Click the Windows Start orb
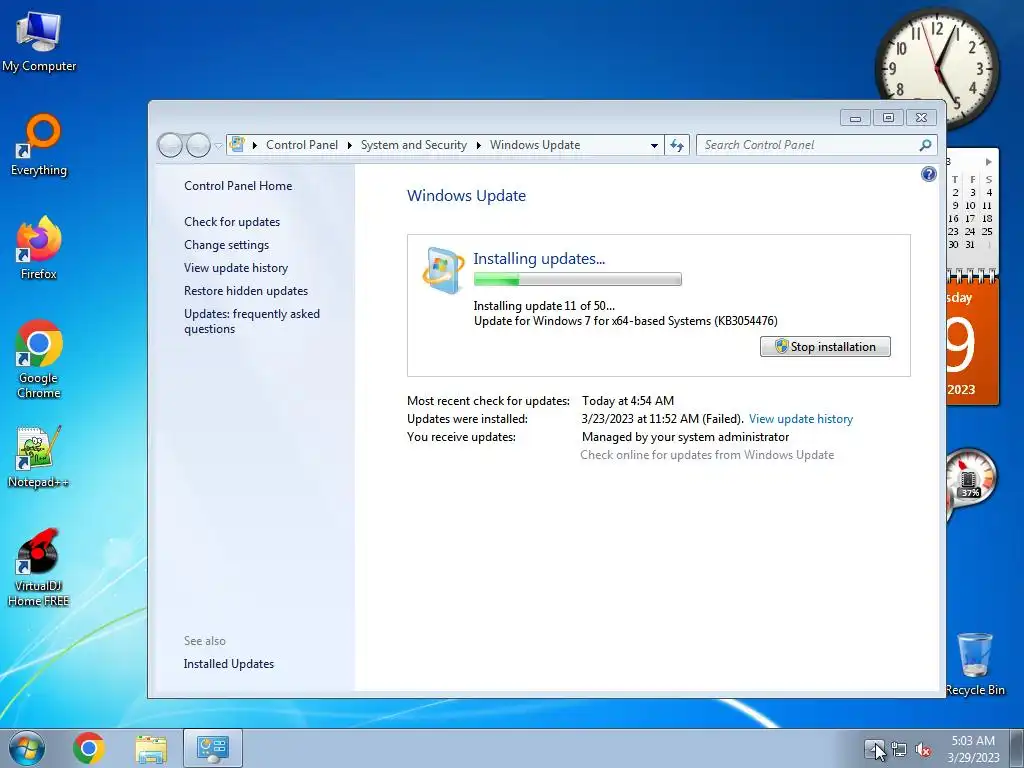 pos(27,748)
